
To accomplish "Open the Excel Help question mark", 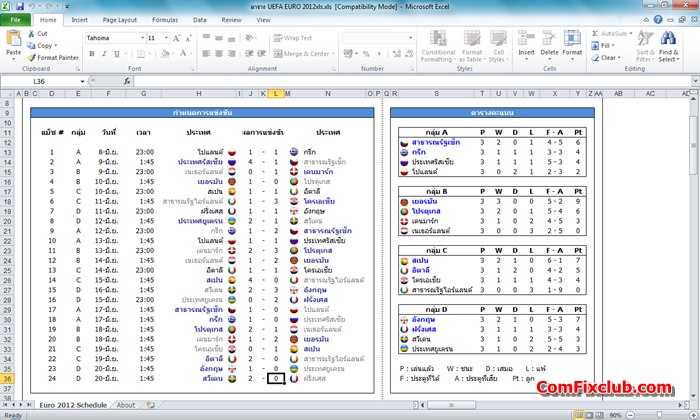I will point(658,20).
